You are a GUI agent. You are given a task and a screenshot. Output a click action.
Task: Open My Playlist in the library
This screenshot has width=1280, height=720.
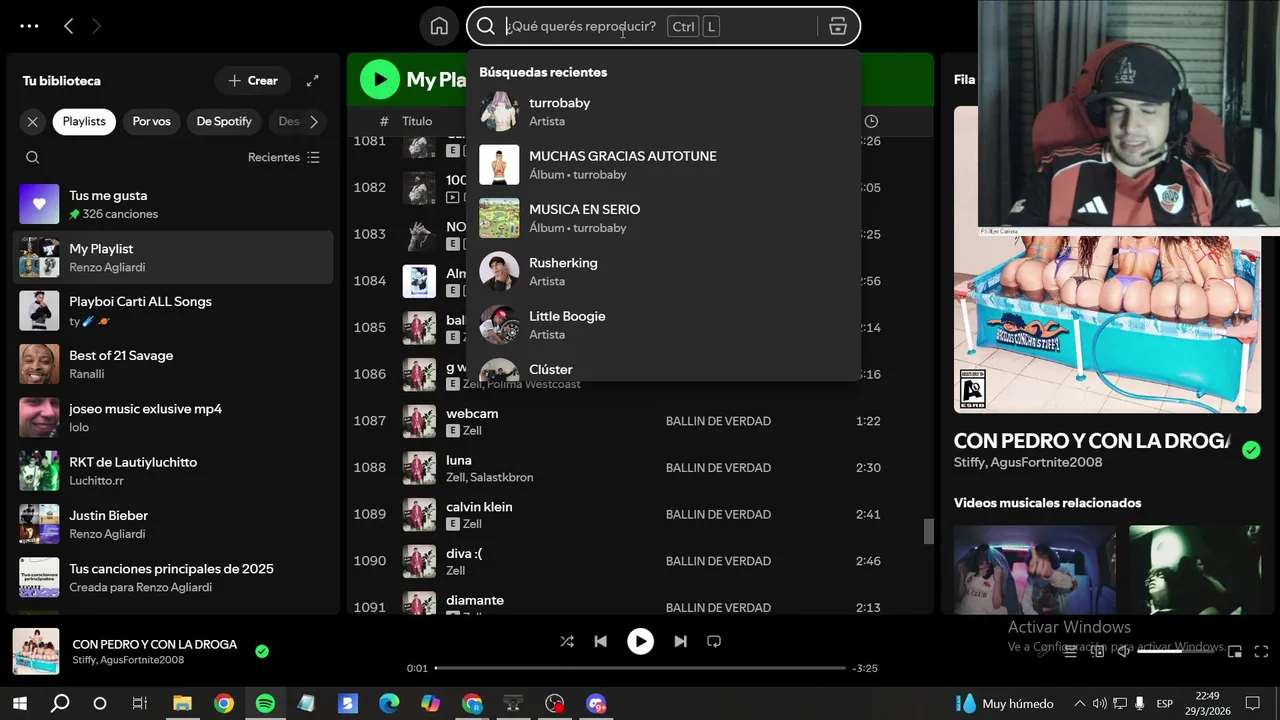click(x=173, y=257)
